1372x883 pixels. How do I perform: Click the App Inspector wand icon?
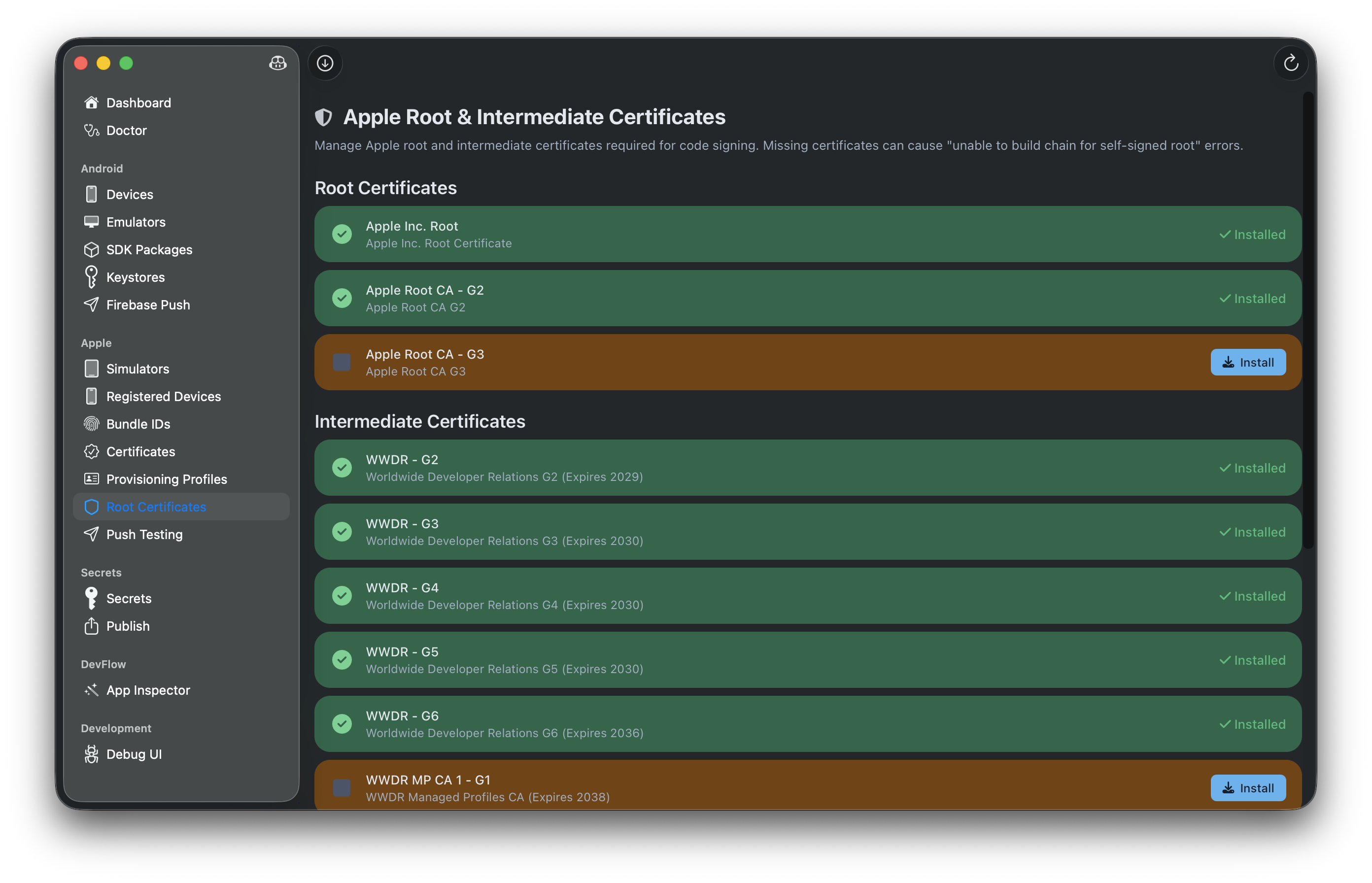point(91,690)
